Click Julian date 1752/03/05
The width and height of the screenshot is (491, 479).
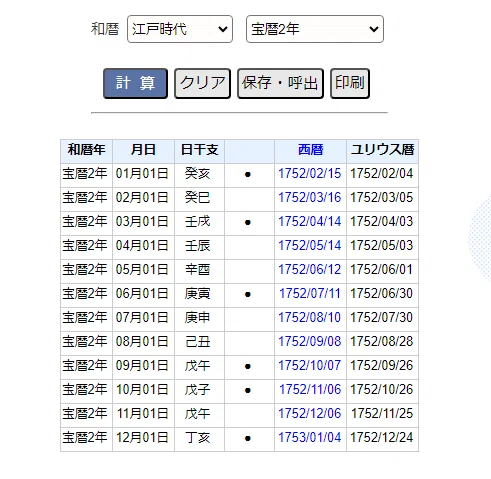pos(382,198)
